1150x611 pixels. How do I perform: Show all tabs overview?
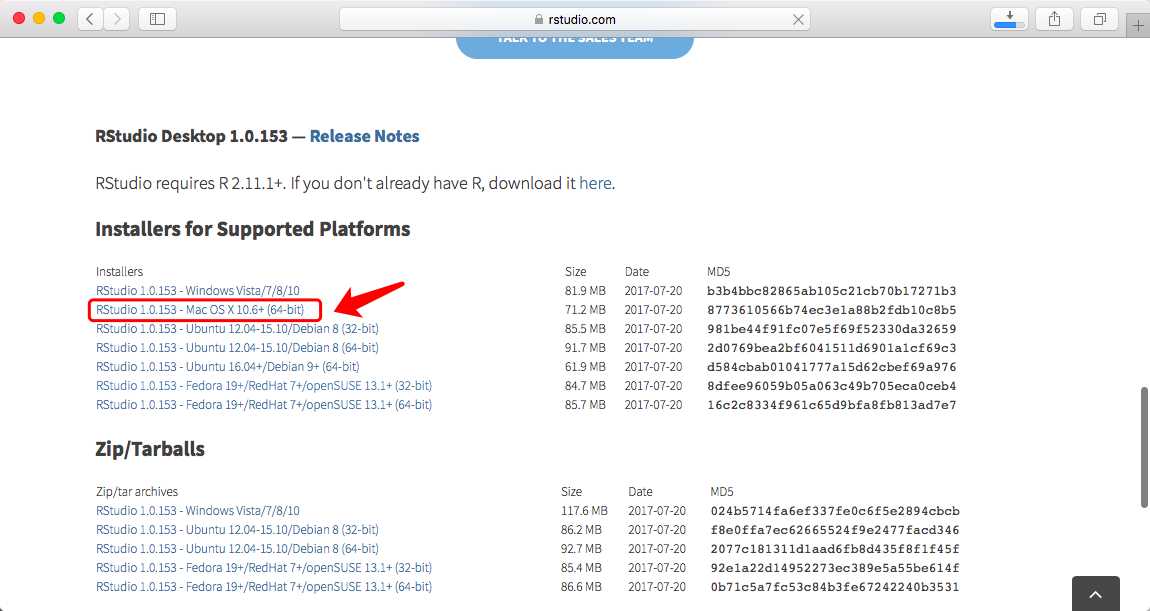(1099, 19)
